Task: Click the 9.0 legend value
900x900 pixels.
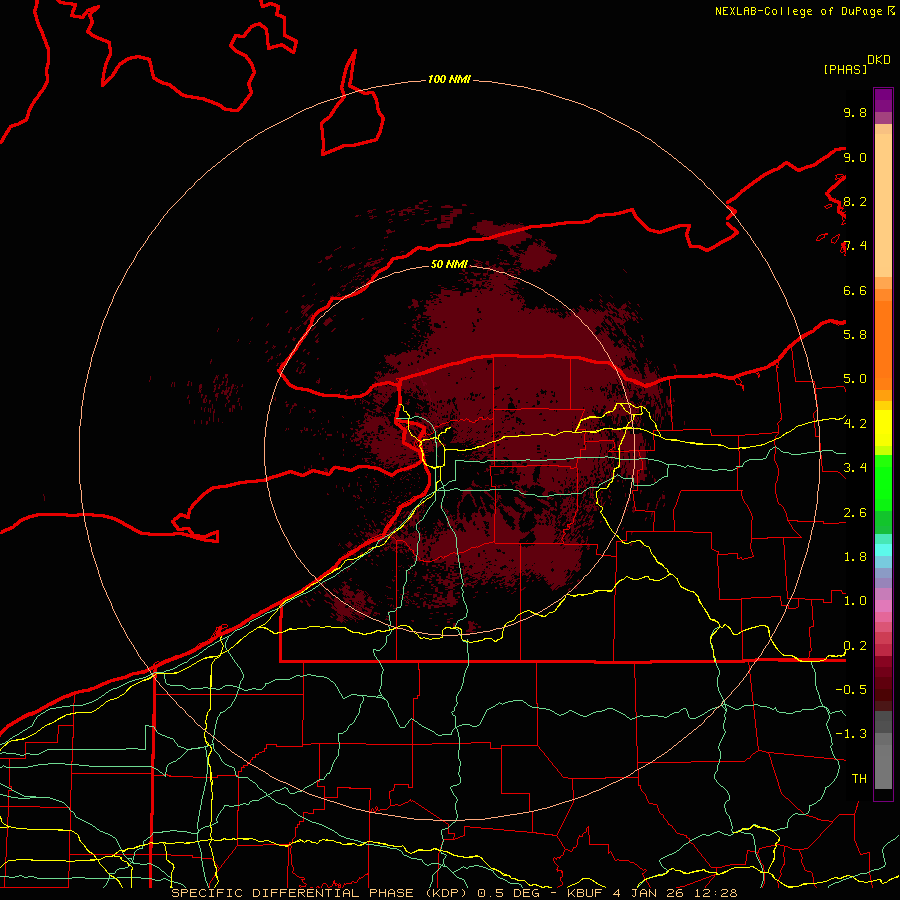Action: tap(855, 157)
